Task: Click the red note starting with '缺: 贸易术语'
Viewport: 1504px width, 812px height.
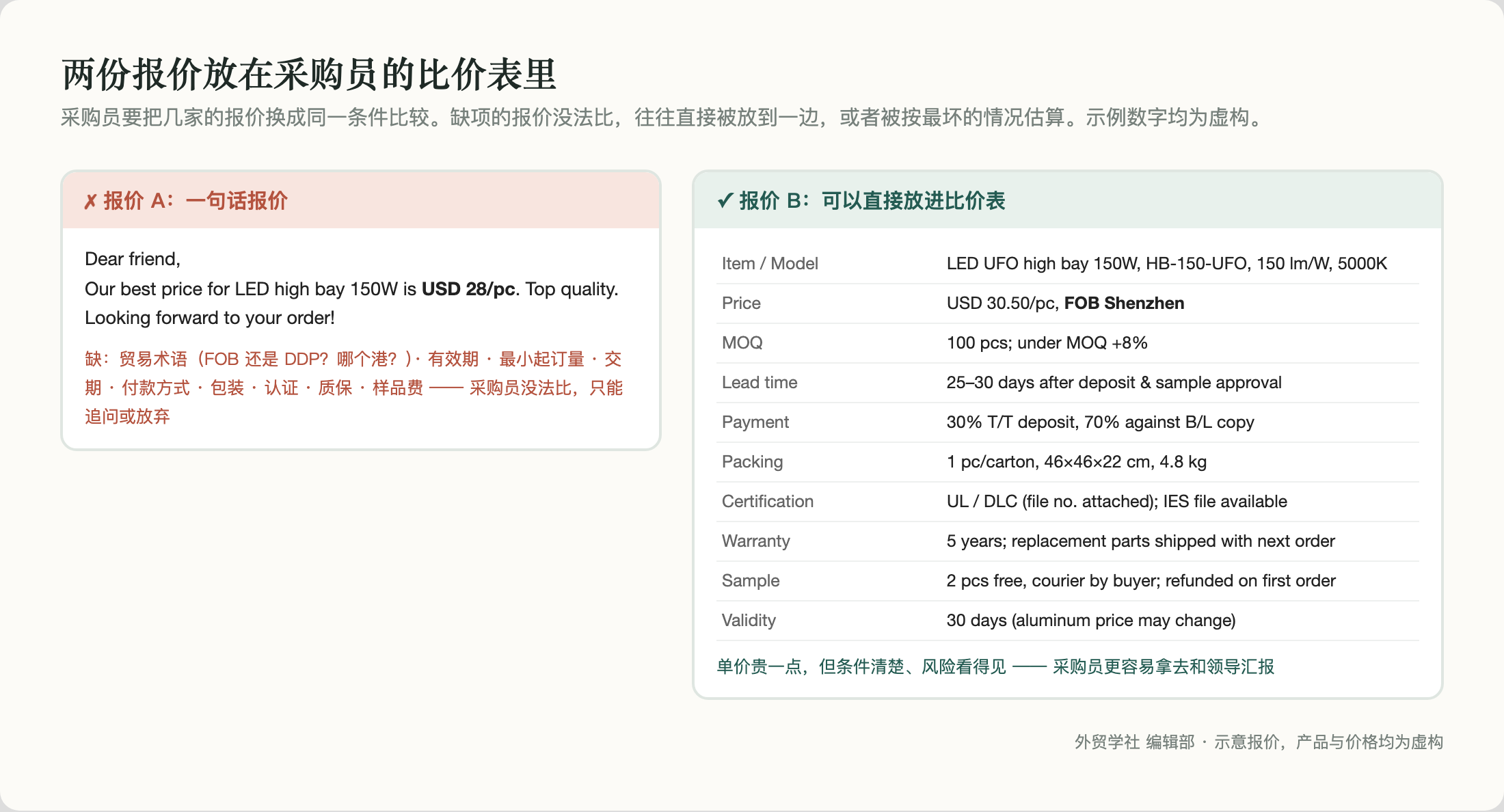Action: 353,388
